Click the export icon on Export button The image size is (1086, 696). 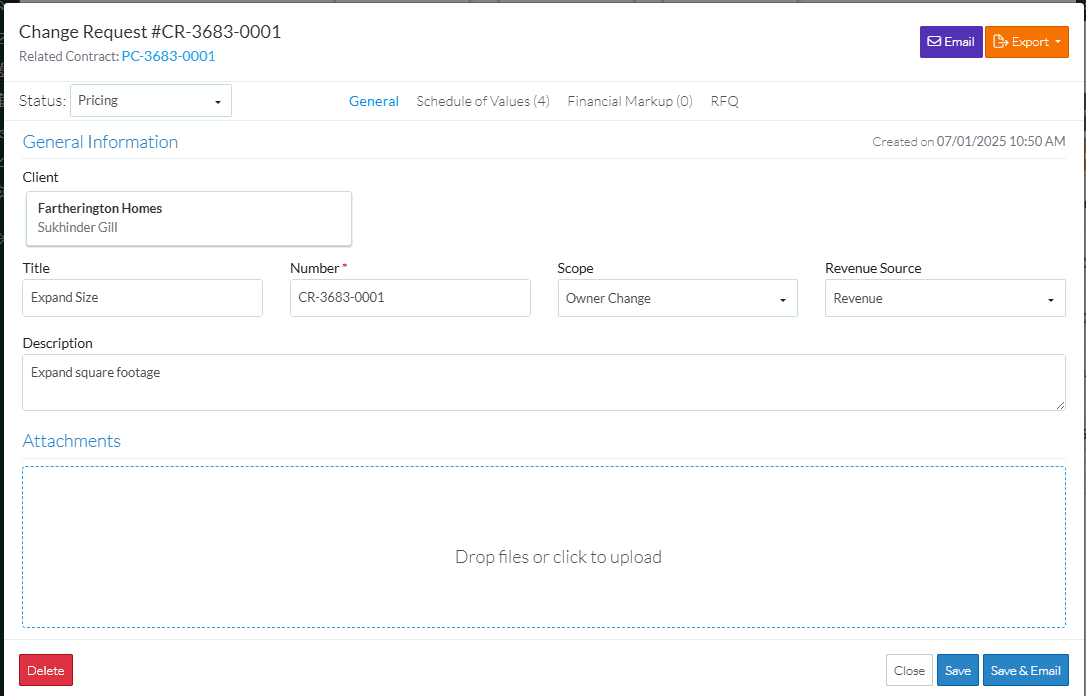[1000, 42]
